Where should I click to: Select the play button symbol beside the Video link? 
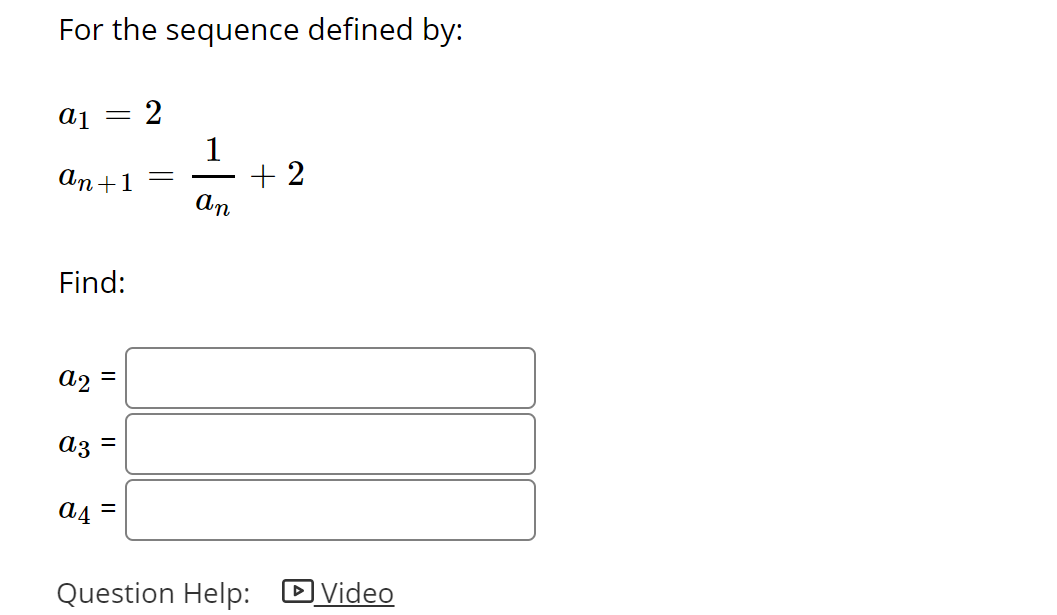point(298,592)
